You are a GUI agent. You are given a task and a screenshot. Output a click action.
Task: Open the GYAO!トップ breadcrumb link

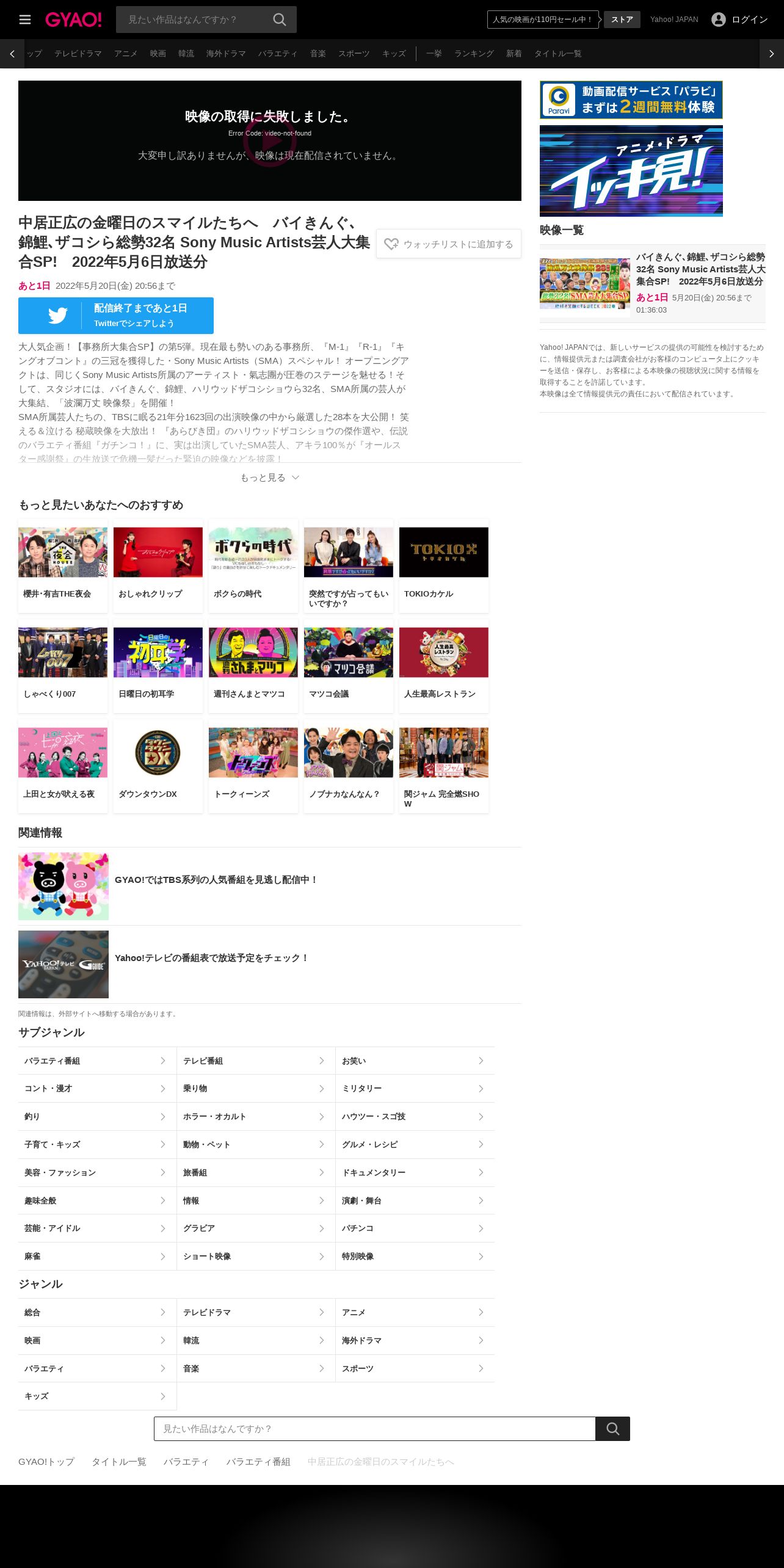46,1462
